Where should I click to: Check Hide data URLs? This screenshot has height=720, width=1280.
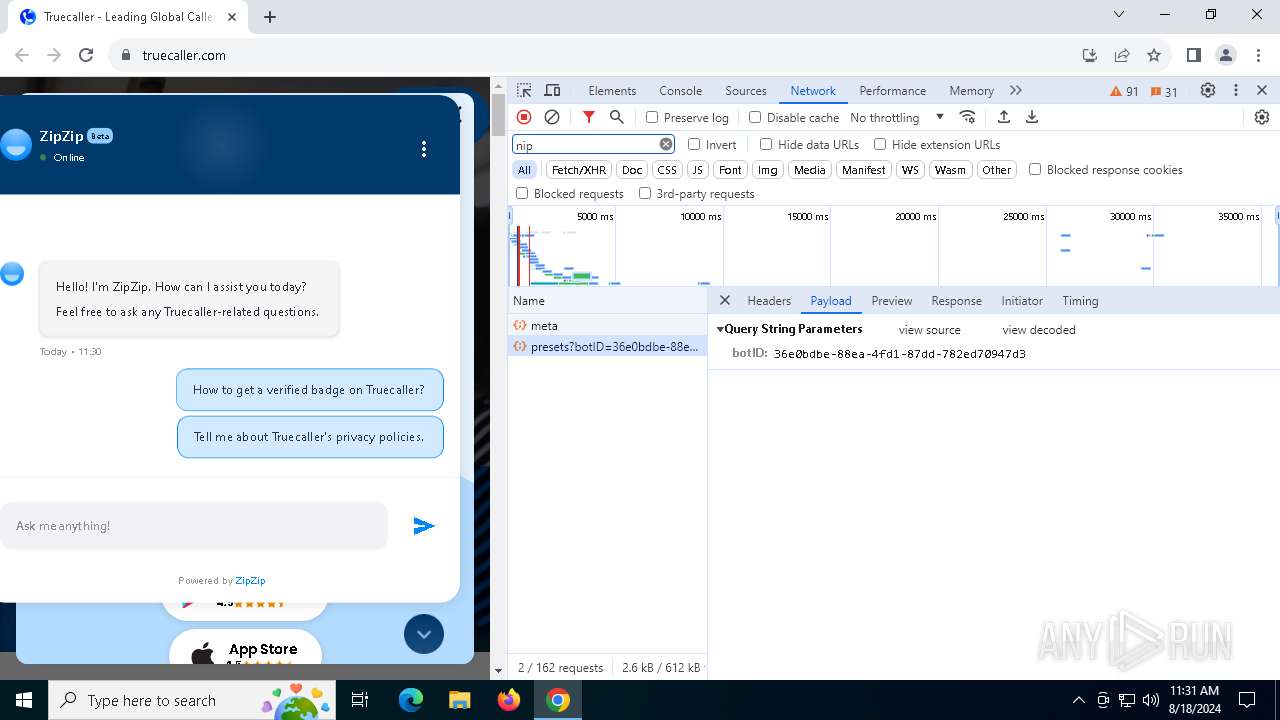[766, 144]
